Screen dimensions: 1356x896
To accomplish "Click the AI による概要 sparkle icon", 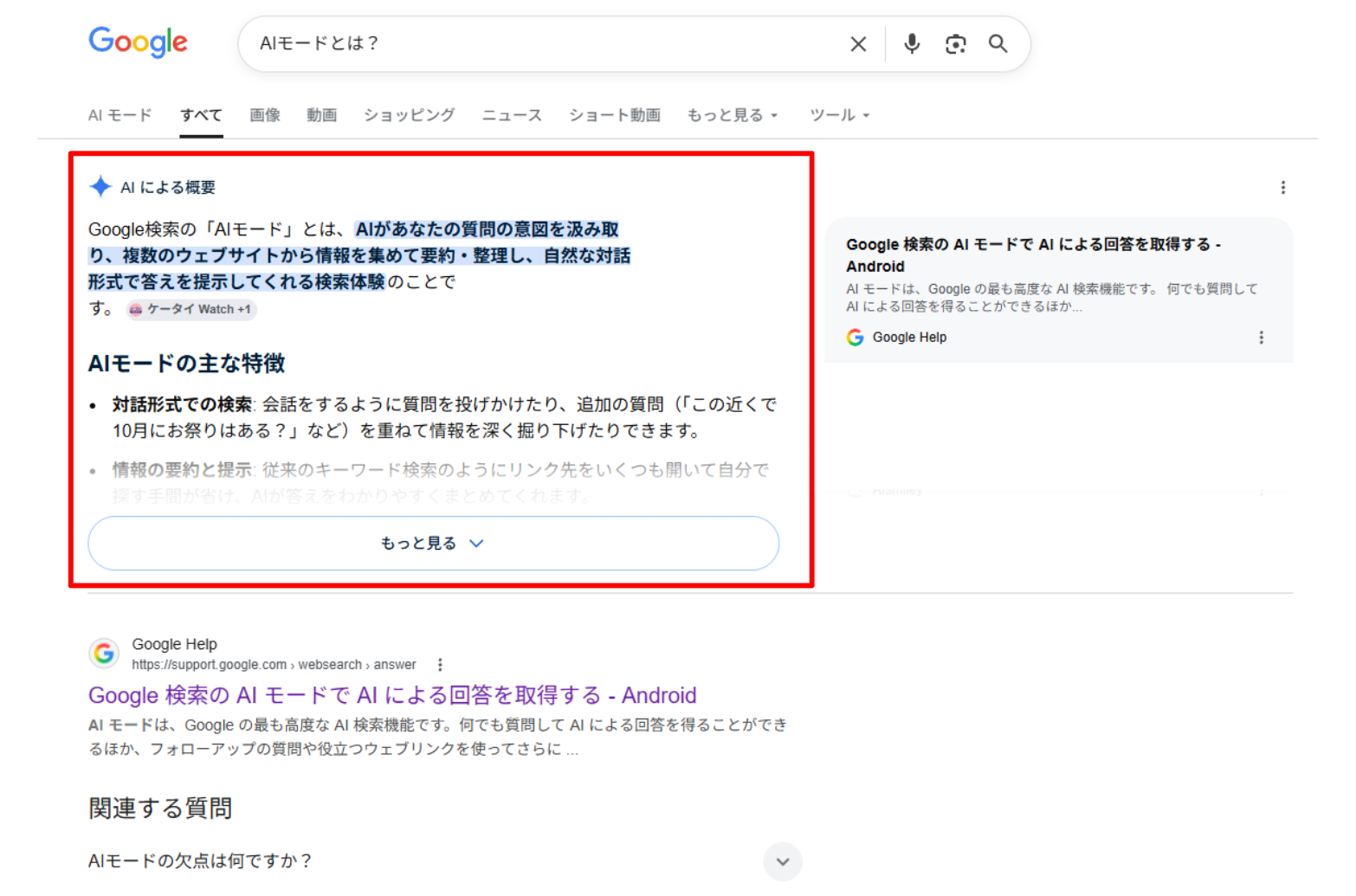I will coord(100,186).
